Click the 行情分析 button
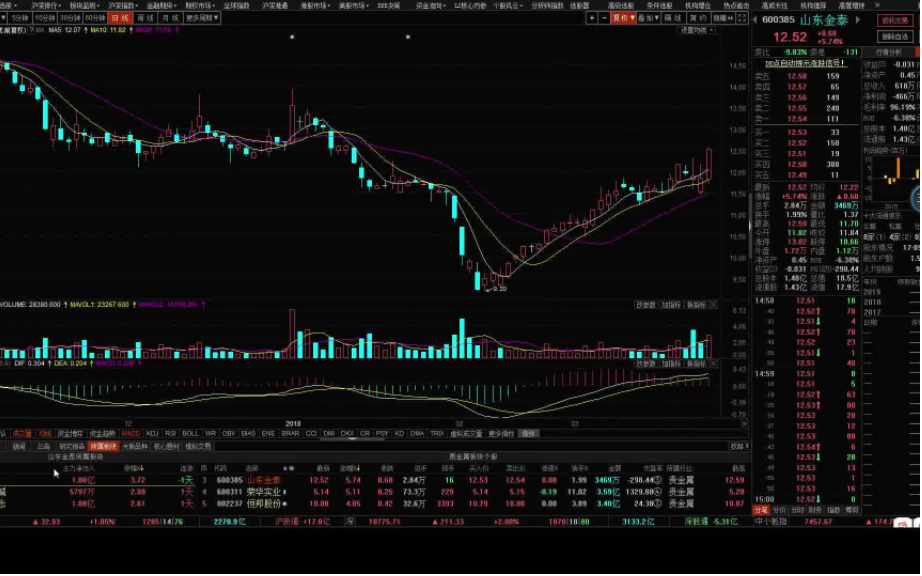The height and width of the screenshot is (576, 922). tap(888, 52)
